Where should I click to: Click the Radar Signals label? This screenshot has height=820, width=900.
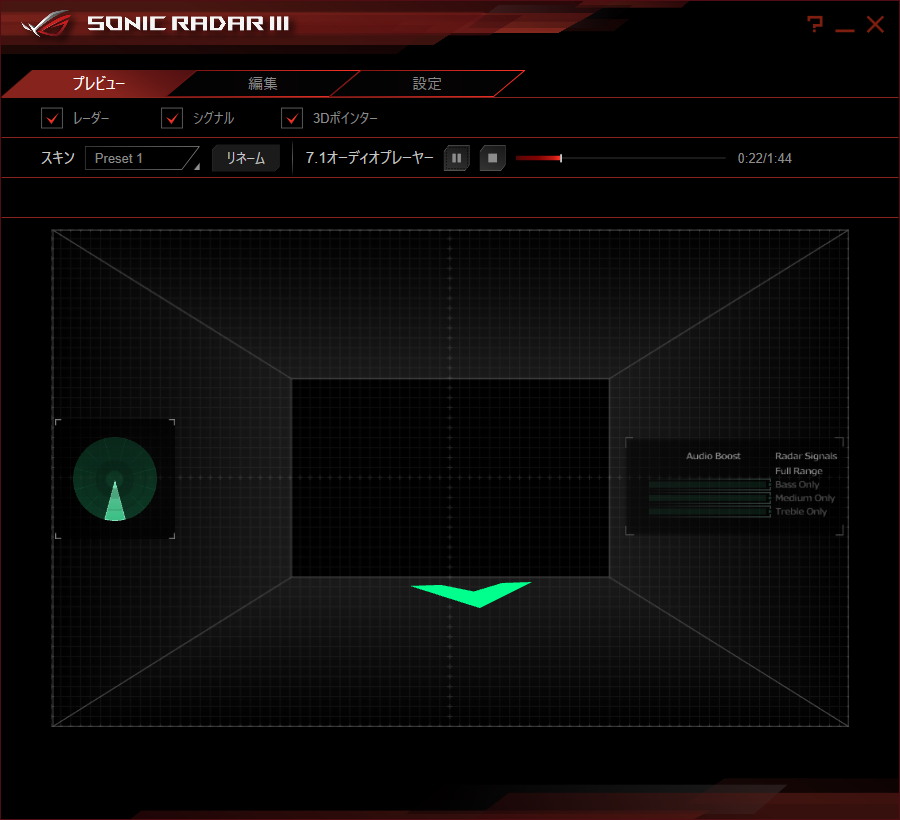806,456
